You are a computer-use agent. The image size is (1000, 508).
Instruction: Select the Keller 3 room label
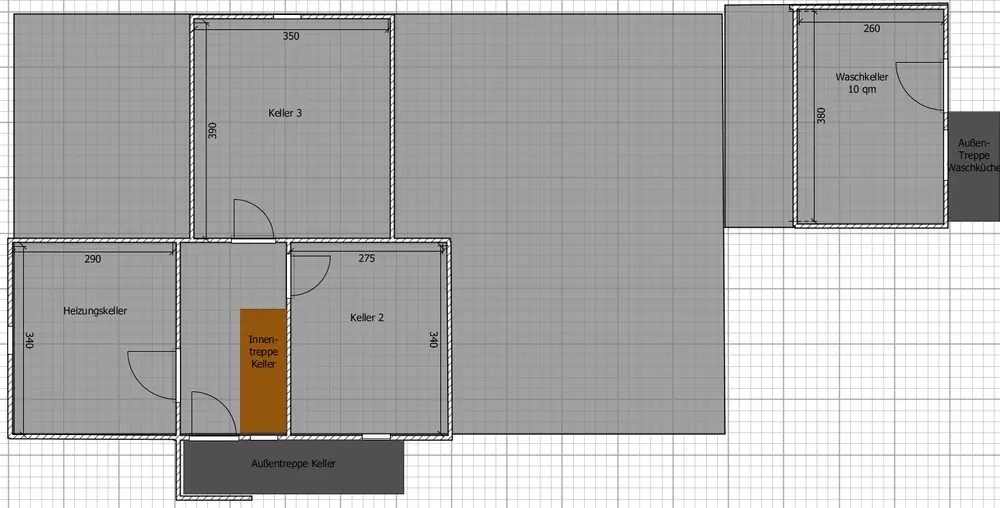point(285,113)
